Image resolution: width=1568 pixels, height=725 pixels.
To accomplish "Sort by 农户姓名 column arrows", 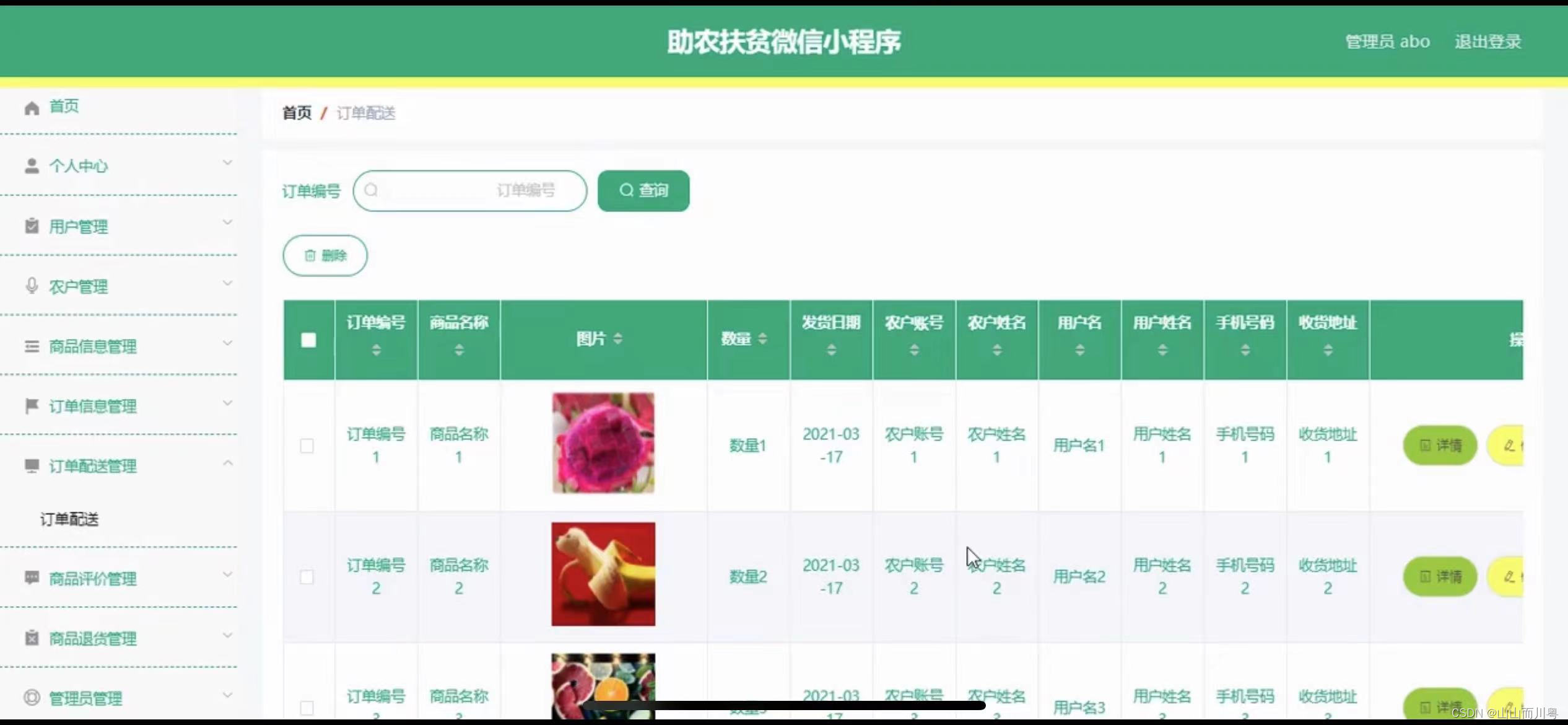I will pos(997,350).
